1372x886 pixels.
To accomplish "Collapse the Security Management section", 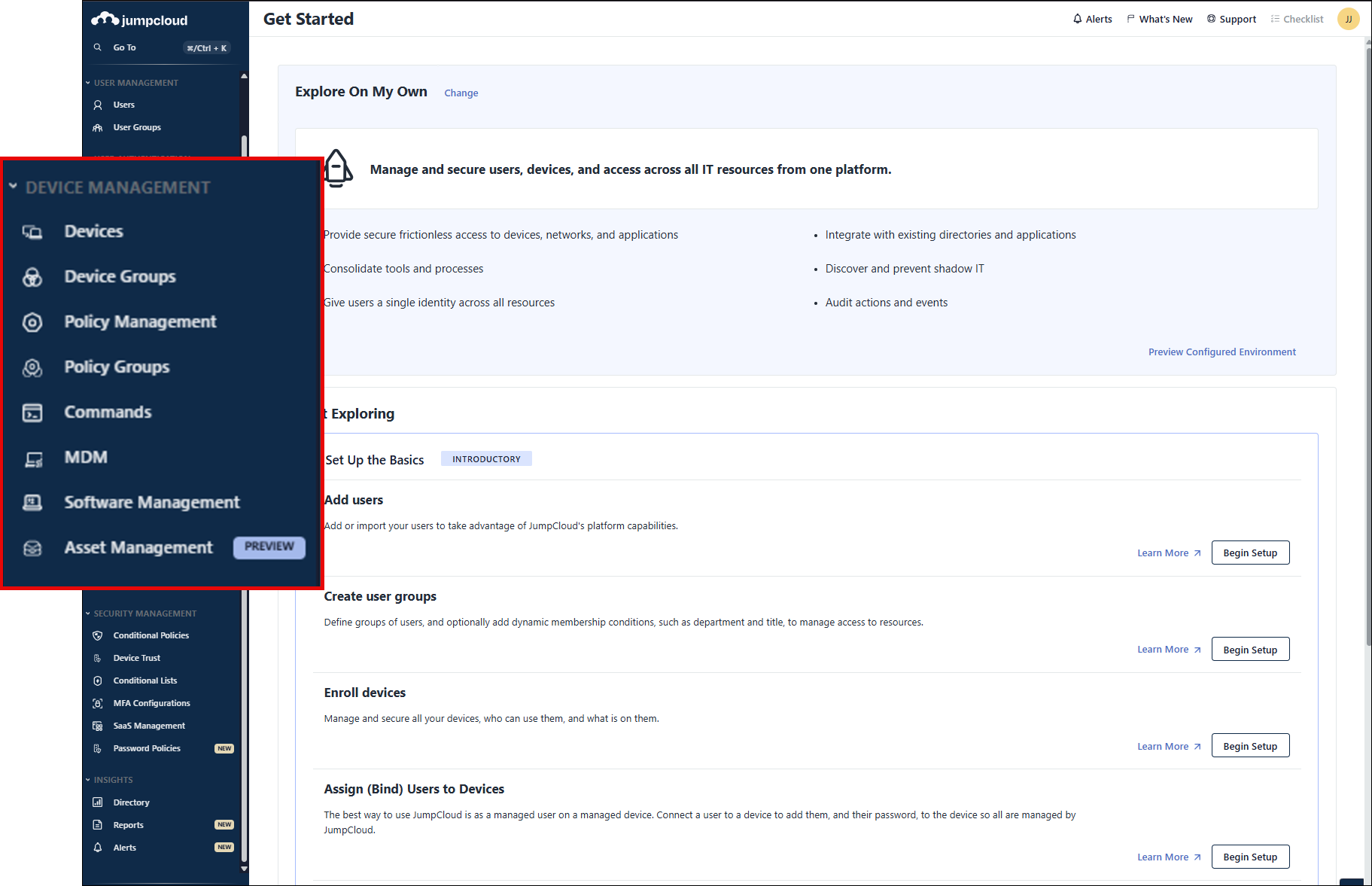I will tap(88, 614).
